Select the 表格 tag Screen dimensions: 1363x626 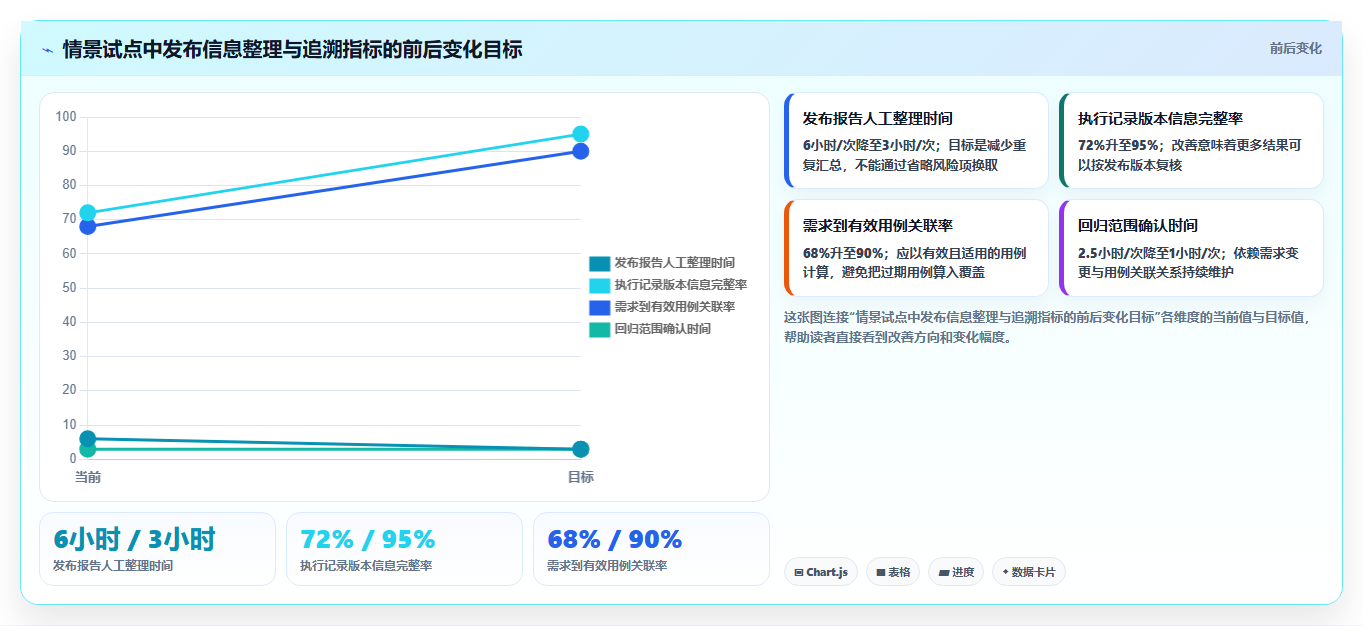coord(893,572)
